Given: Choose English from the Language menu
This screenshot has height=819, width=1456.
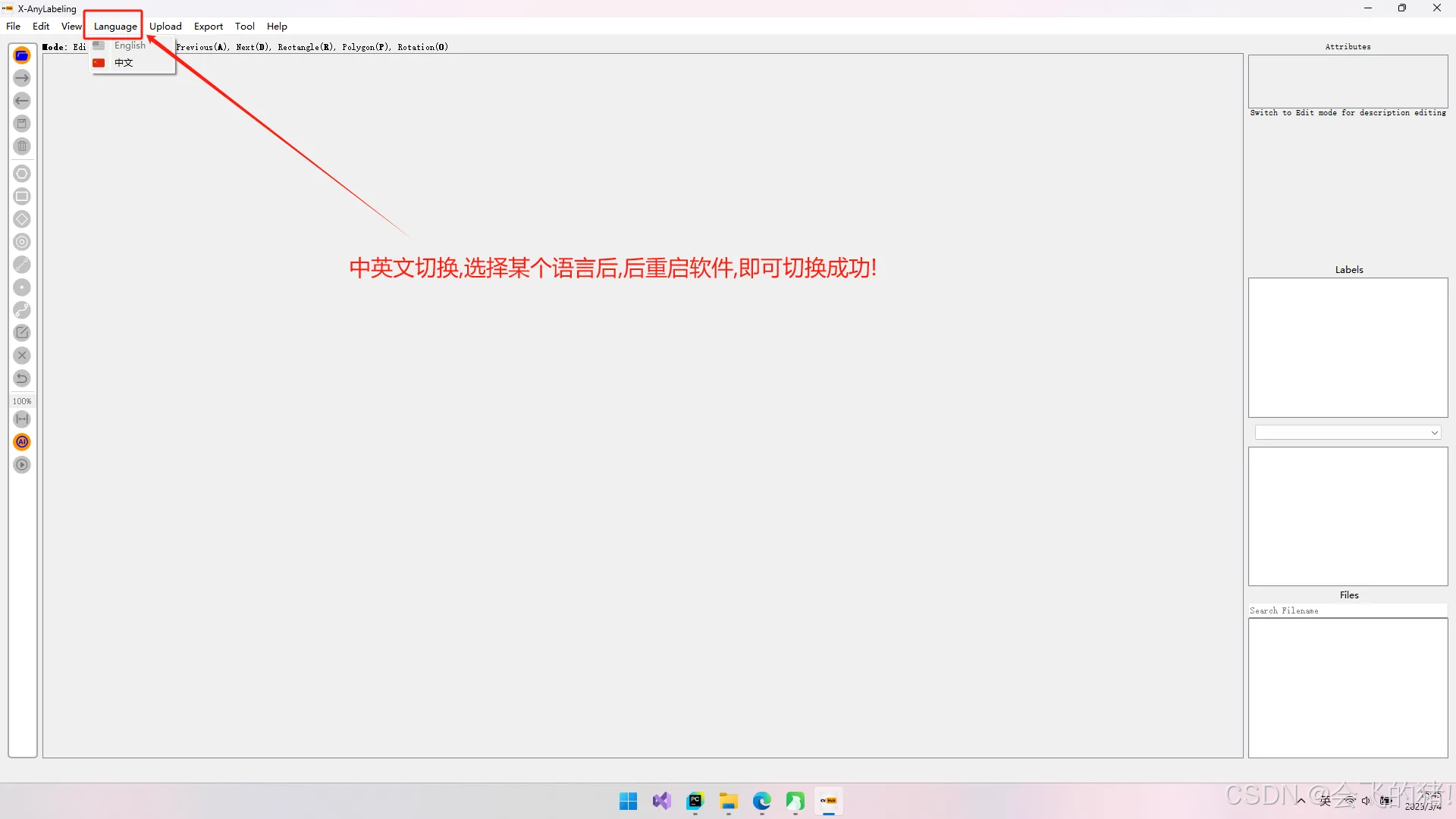Looking at the screenshot, I should [x=129, y=45].
